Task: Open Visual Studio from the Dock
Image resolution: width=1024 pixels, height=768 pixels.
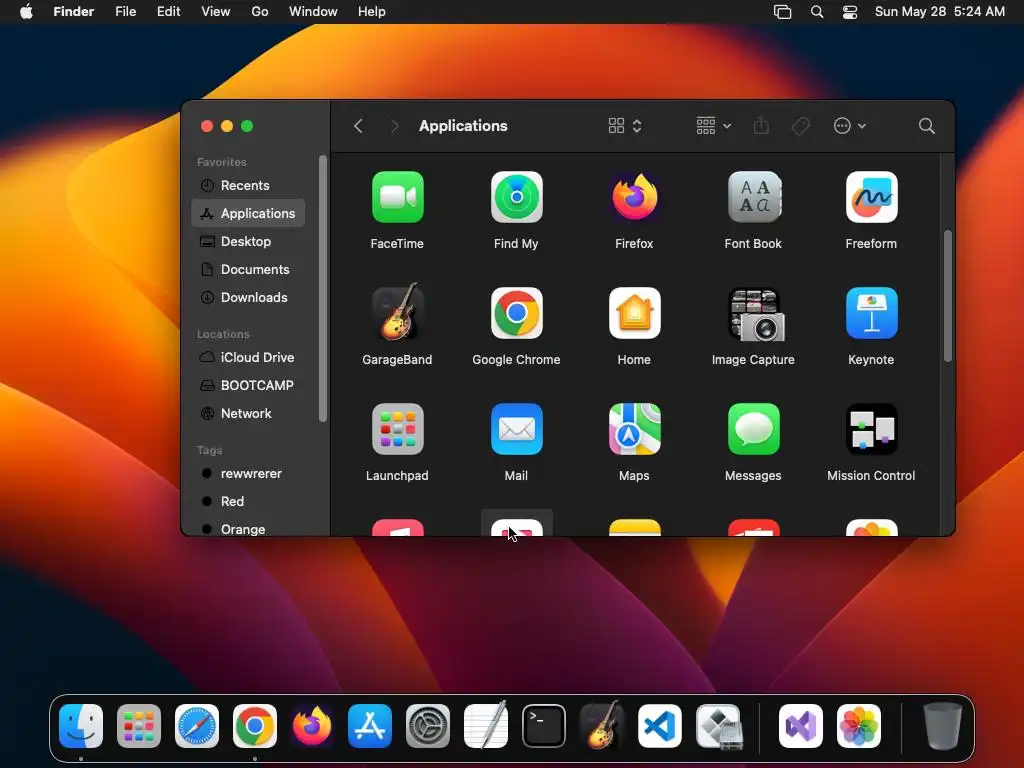Action: [x=801, y=726]
